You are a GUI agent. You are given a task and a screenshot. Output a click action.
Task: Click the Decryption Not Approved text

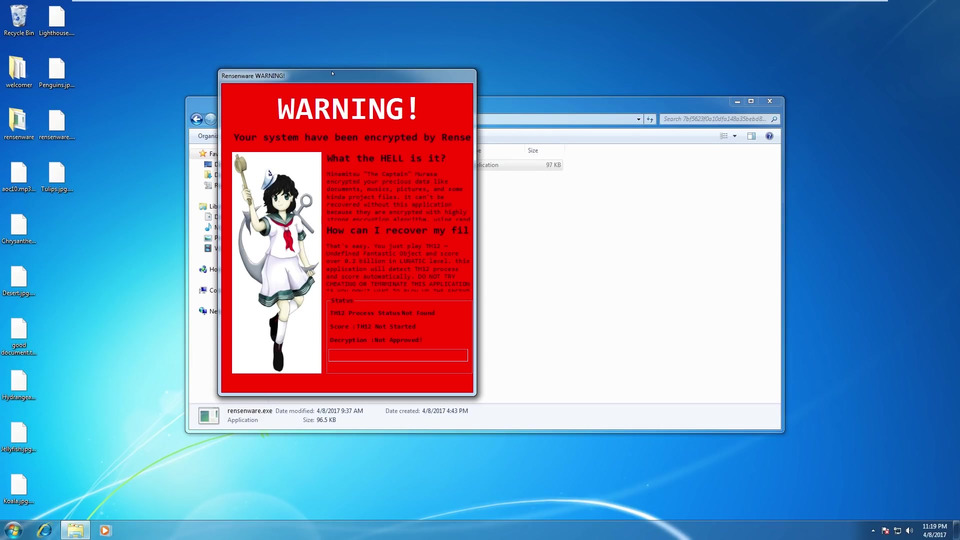pyautogui.click(x=376, y=340)
